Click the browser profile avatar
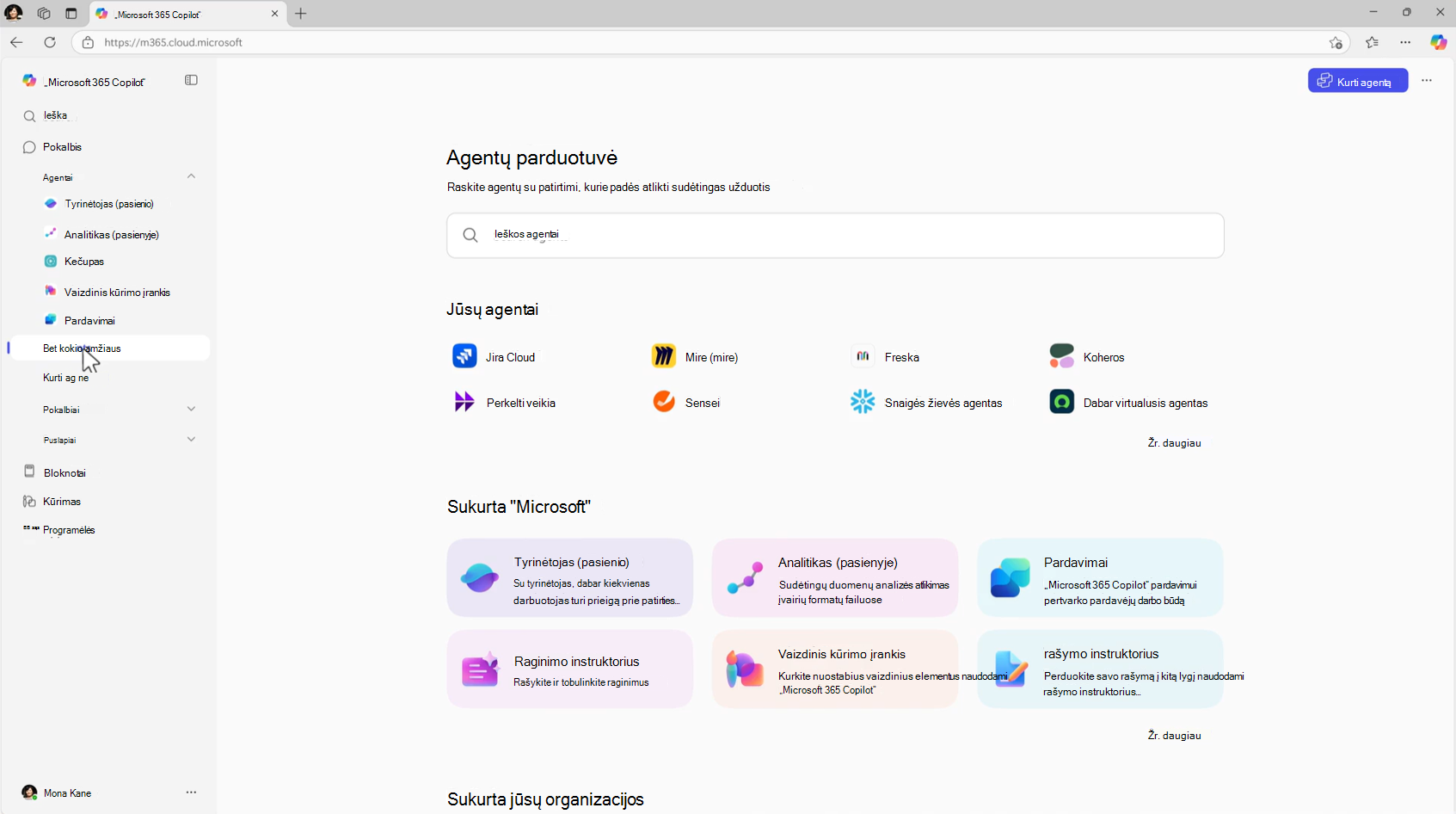Screen dimensions: 1456x814 14,13
